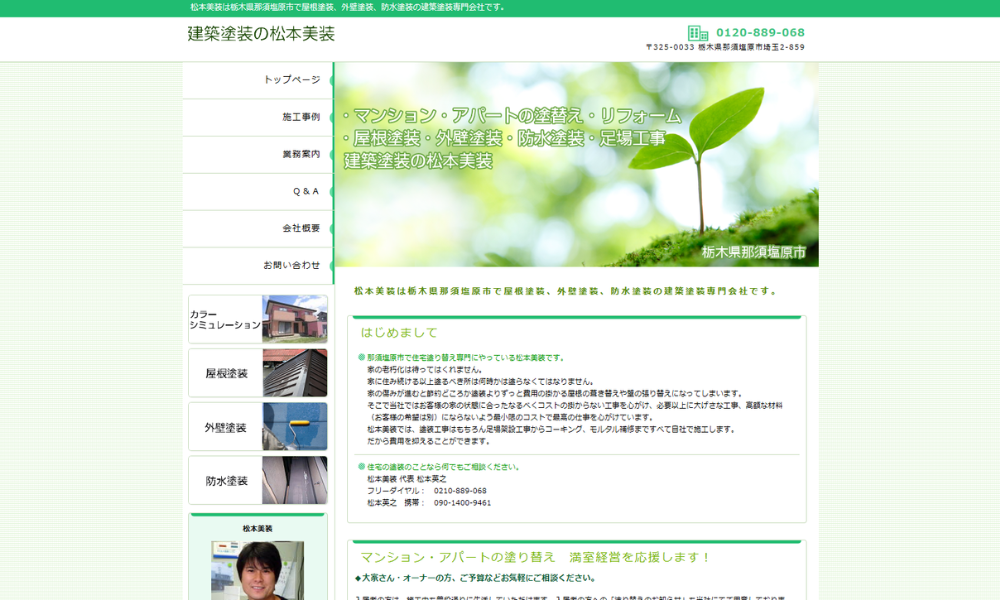Click the sprout hero banner image
This screenshot has width=1000, height=600.
coord(576,165)
